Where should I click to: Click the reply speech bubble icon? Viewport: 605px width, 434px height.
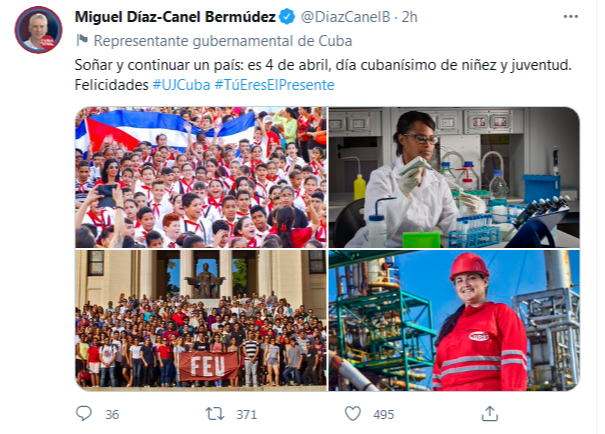tap(83, 414)
